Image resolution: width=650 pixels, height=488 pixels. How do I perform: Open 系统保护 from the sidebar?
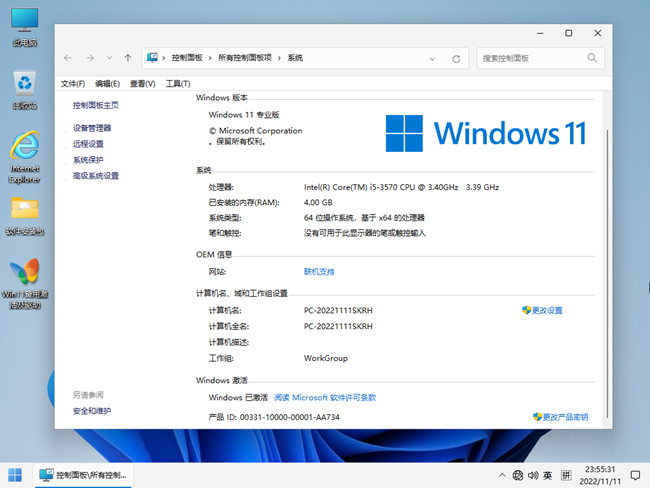[x=88, y=160]
